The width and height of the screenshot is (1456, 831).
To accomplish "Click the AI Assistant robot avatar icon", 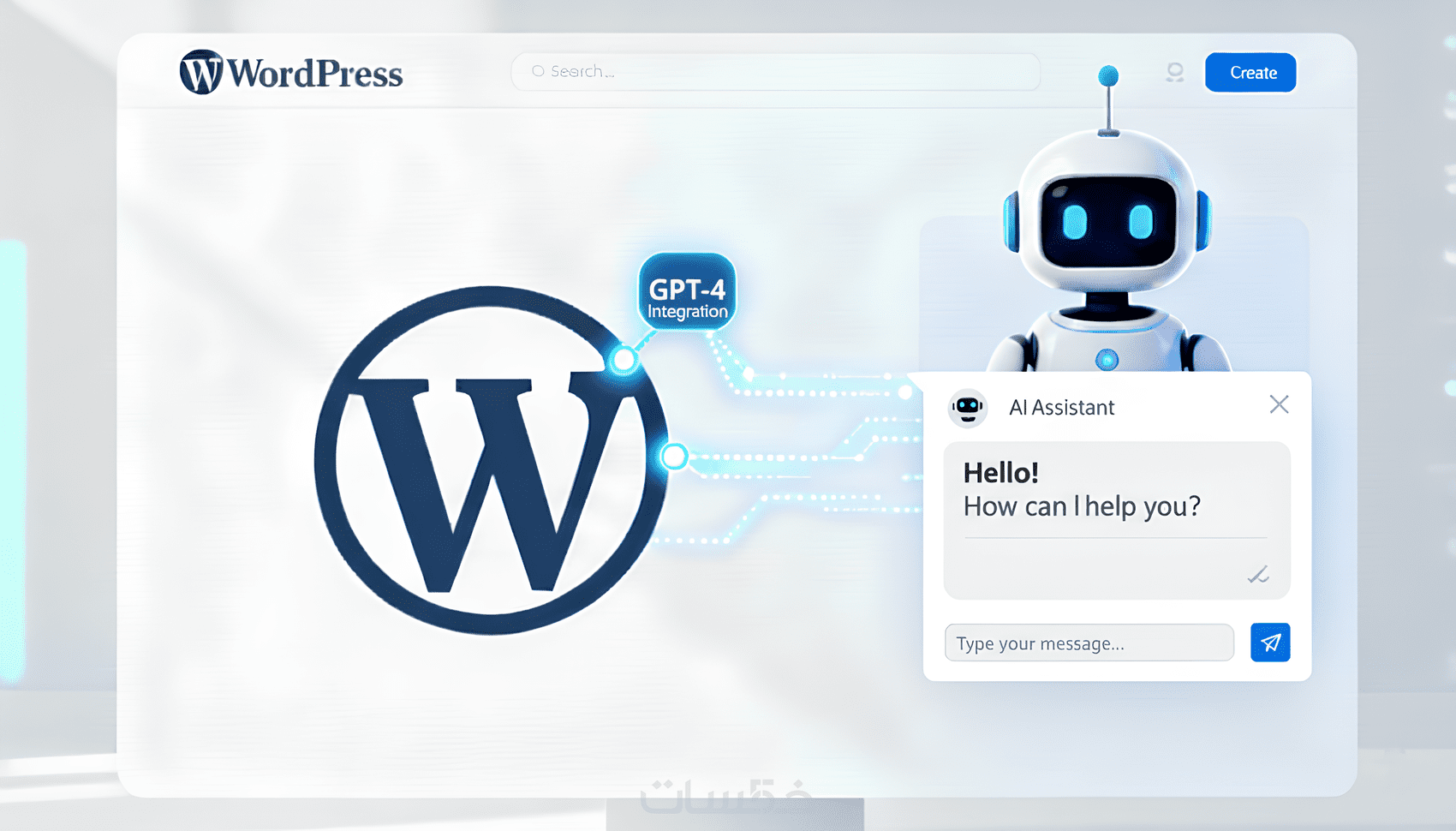I will click(968, 408).
